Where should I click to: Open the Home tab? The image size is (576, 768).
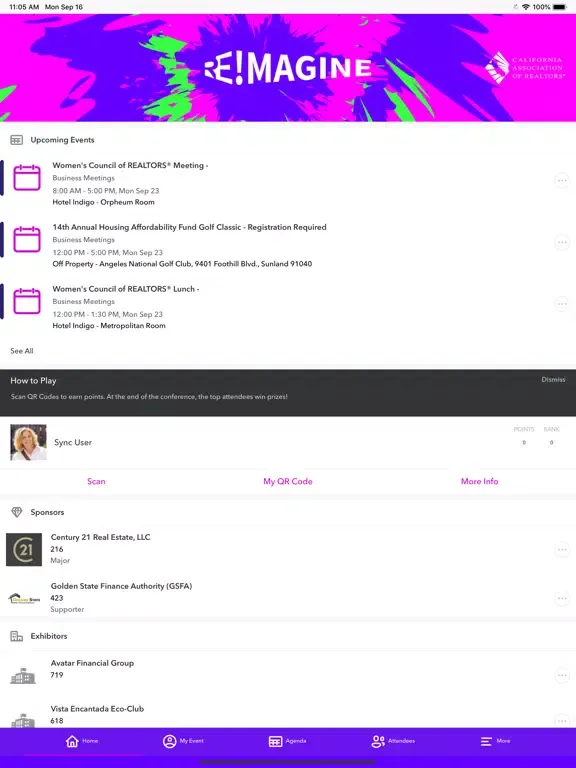point(82,741)
